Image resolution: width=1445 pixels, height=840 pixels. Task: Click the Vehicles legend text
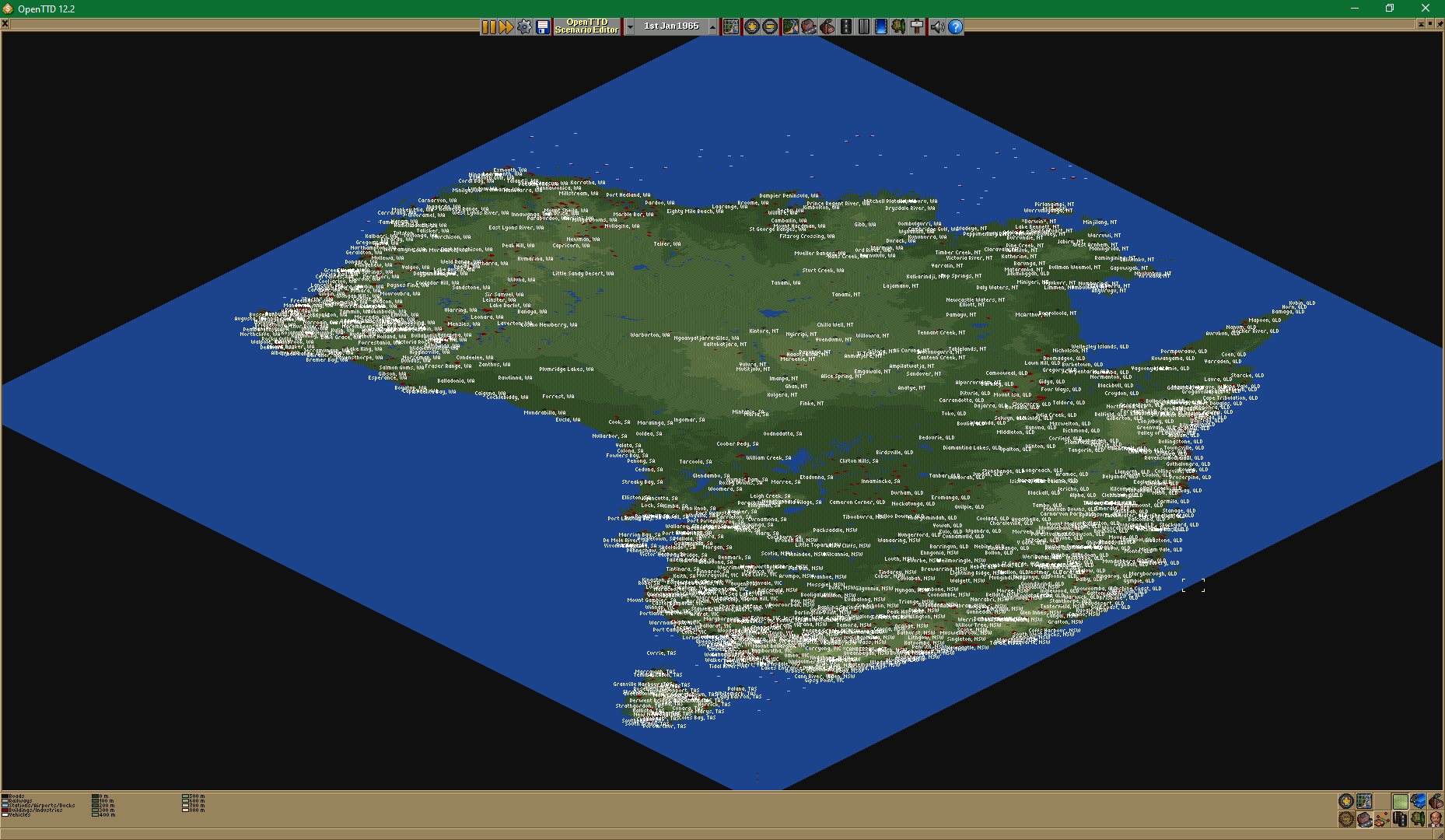[x=19, y=815]
